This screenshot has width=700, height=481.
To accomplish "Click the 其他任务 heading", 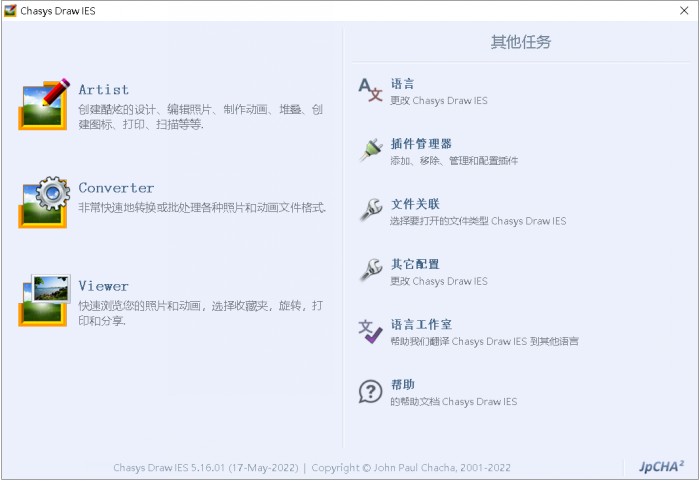I will 521,42.
